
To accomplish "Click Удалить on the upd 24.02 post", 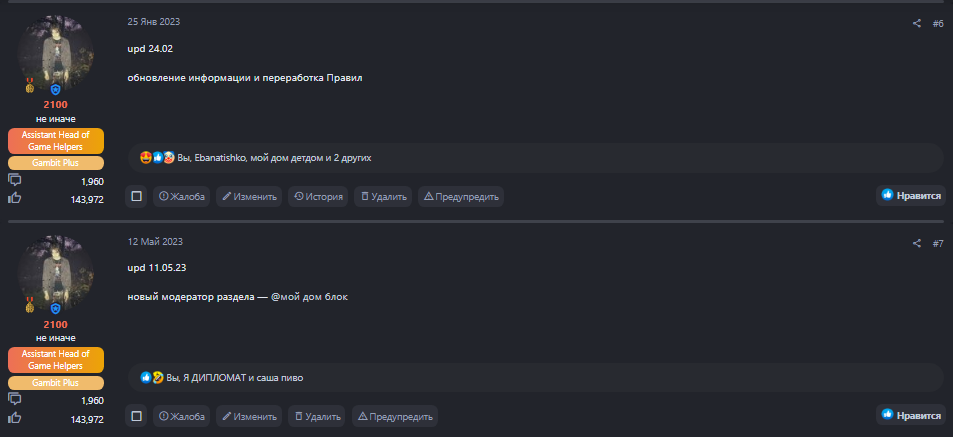I will coord(383,197).
